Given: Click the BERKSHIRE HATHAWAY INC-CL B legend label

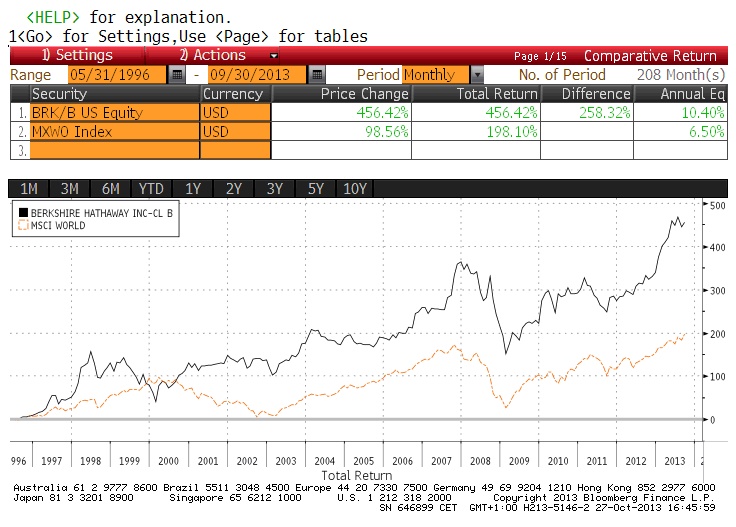Looking at the screenshot, I should tap(102, 213).
